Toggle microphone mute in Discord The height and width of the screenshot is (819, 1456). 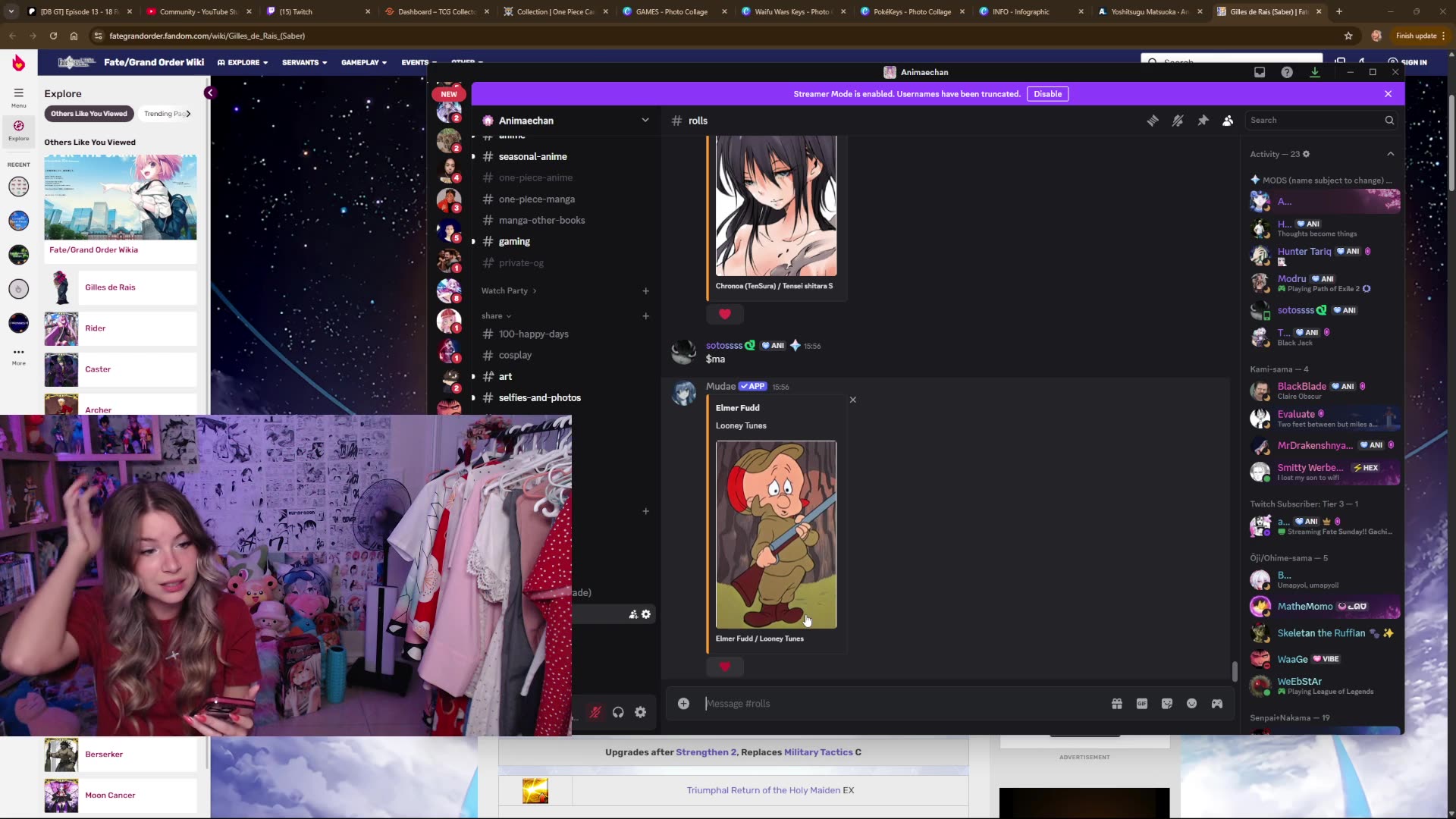tap(595, 712)
